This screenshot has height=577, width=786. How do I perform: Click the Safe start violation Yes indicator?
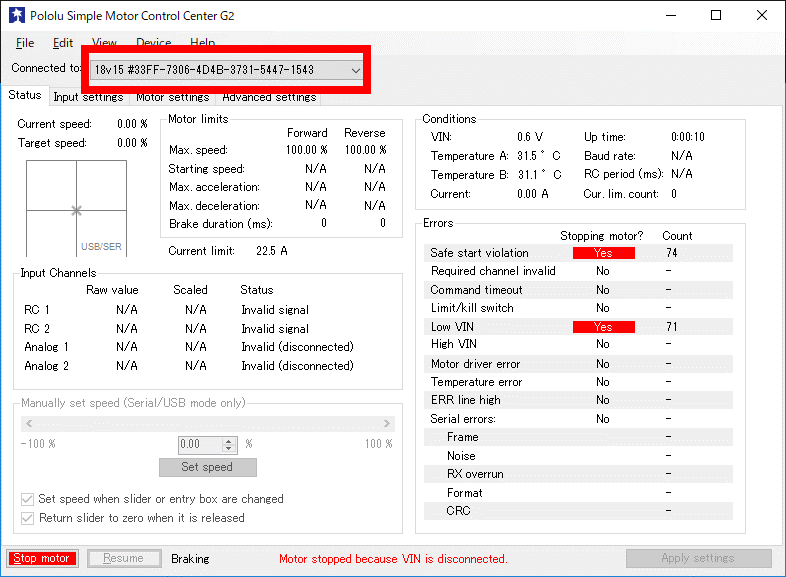[x=604, y=253]
